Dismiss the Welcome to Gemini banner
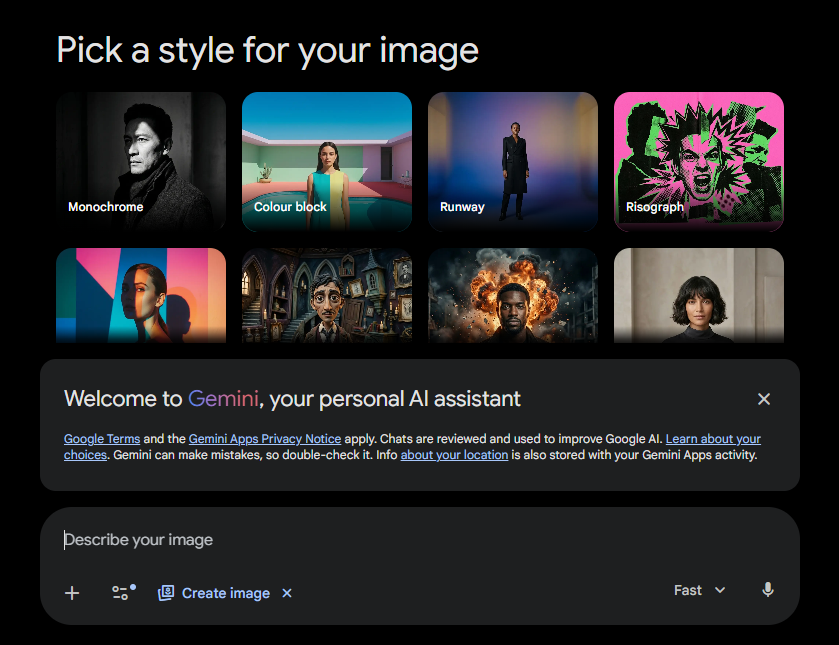This screenshot has height=645, width=839. point(764,399)
